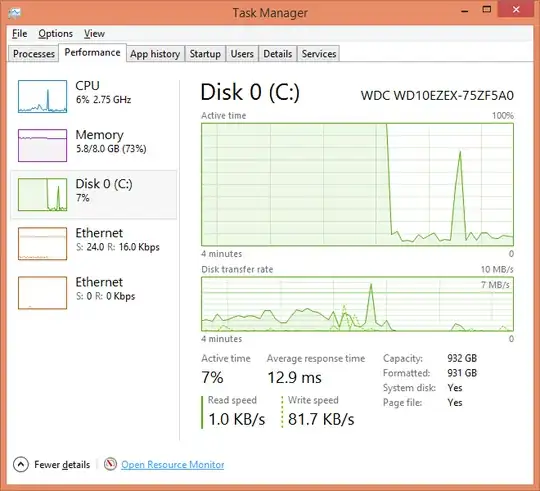This screenshot has width=540, height=491.
Task: Click the Active time graph
Action: tap(357, 184)
